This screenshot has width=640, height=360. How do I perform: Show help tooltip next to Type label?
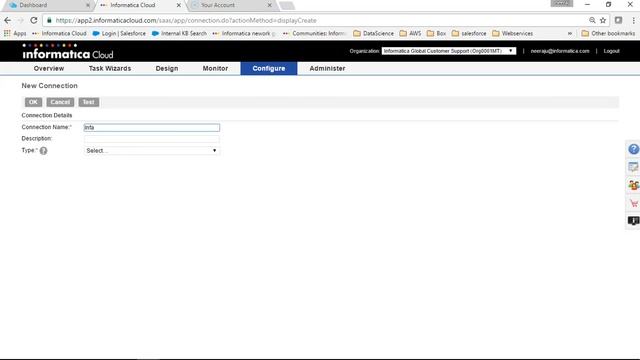(x=43, y=151)
